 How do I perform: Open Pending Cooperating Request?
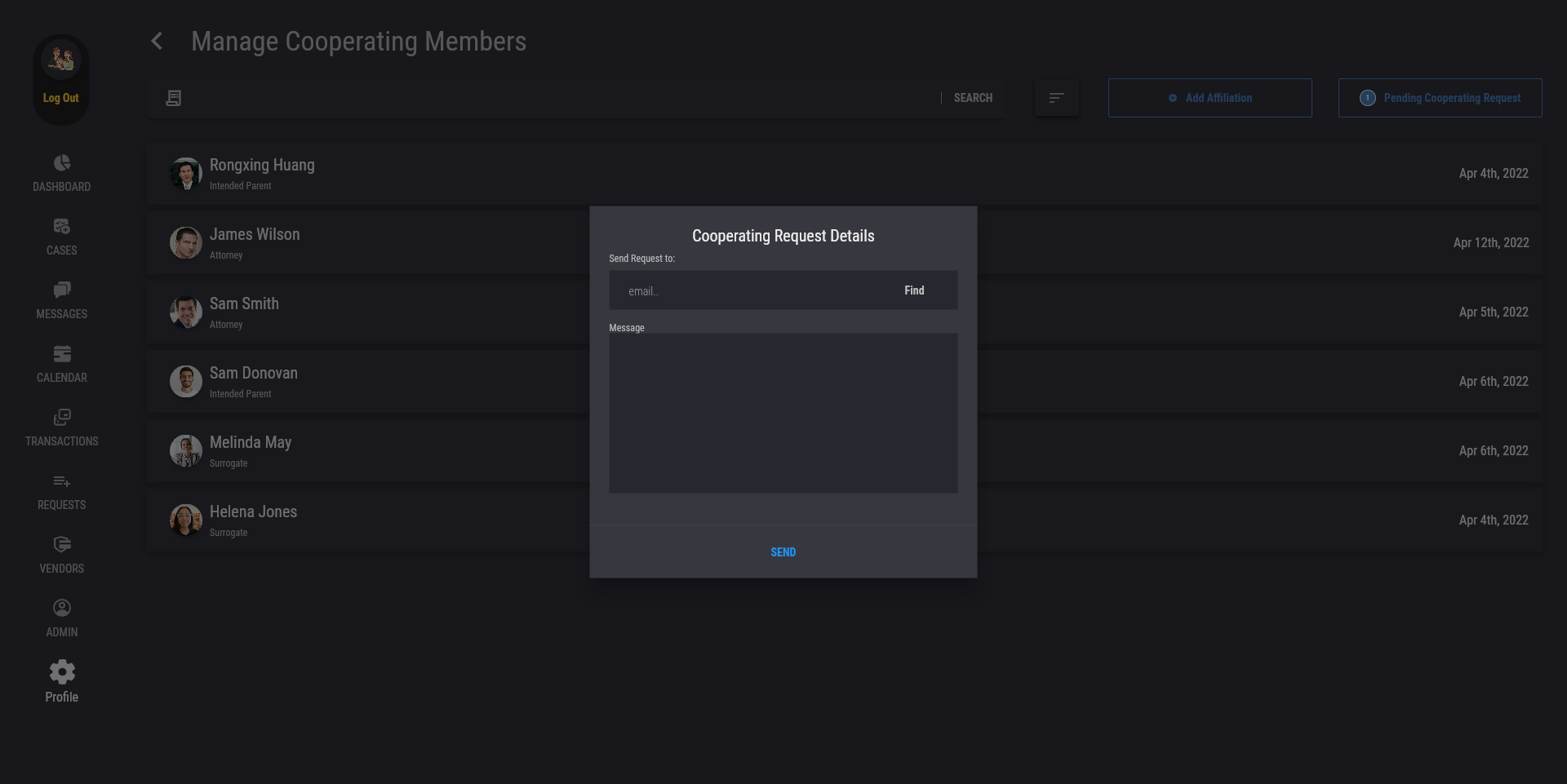(1440, 98)
